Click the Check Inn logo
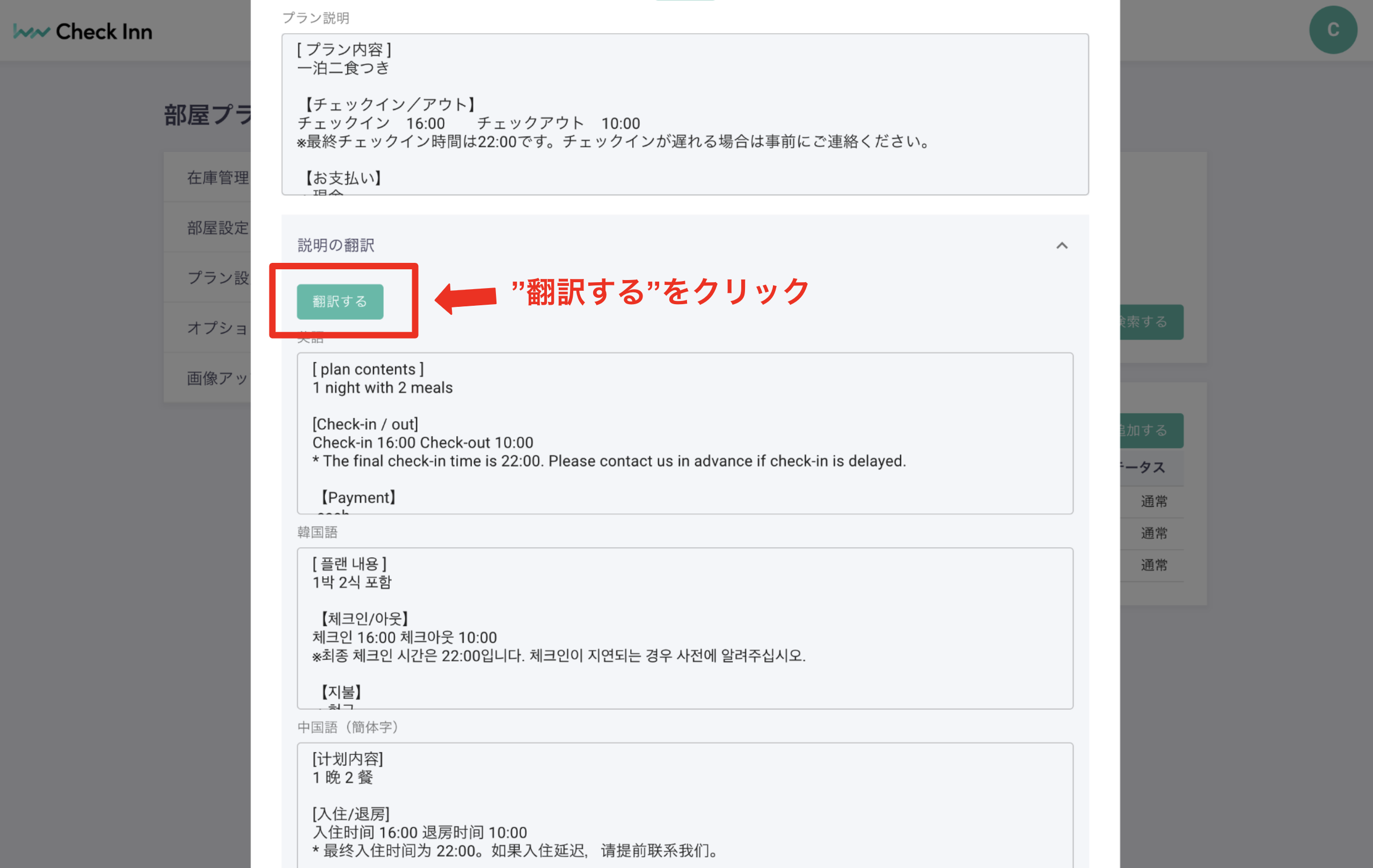1373x868 pixels. point(83,31)
